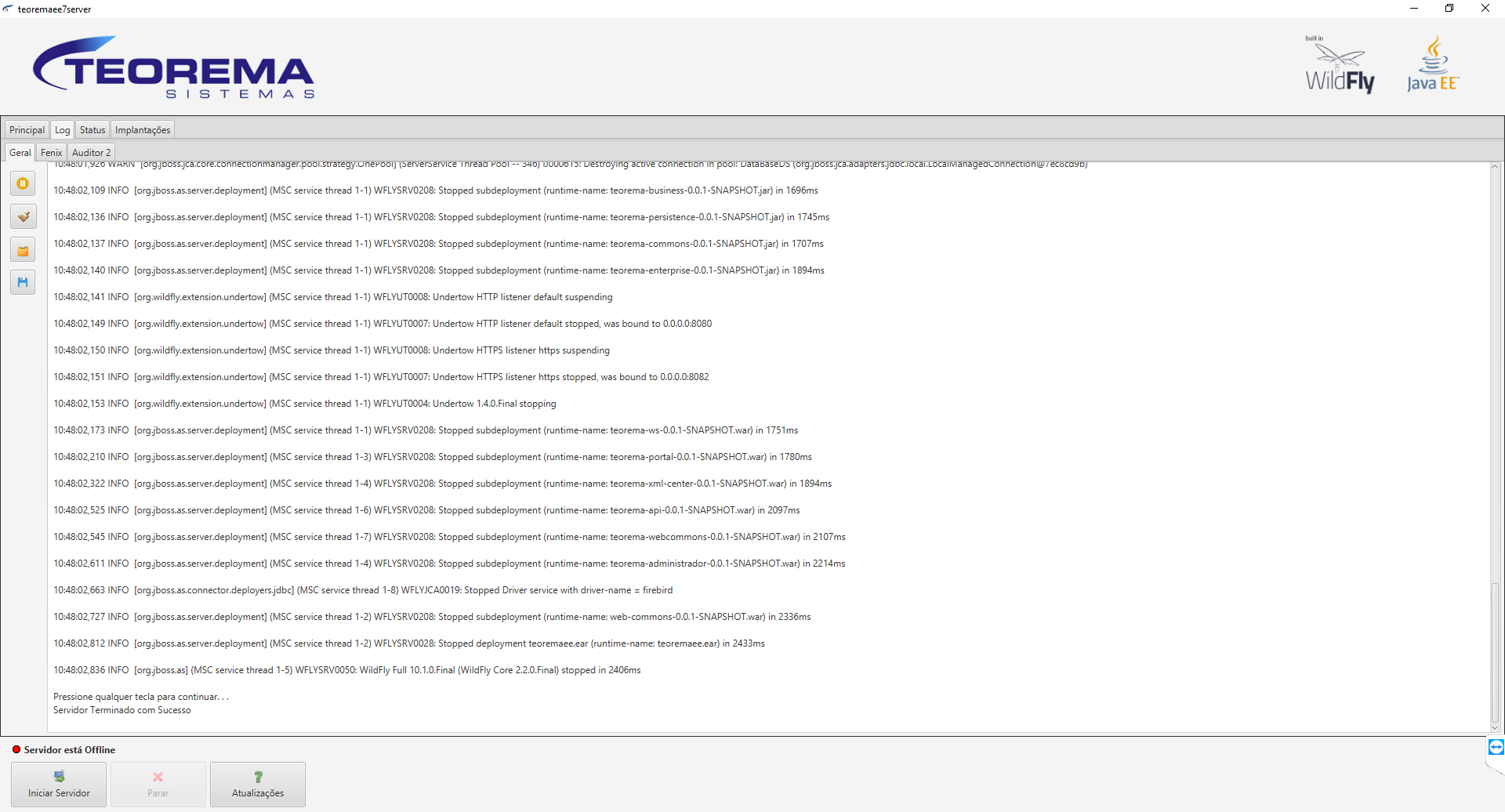Click log line 'Undertow 1.4.0.Final stopping'
This screenshot has width=1505, height=812.
pyautogui.click(x=305, y=404)
